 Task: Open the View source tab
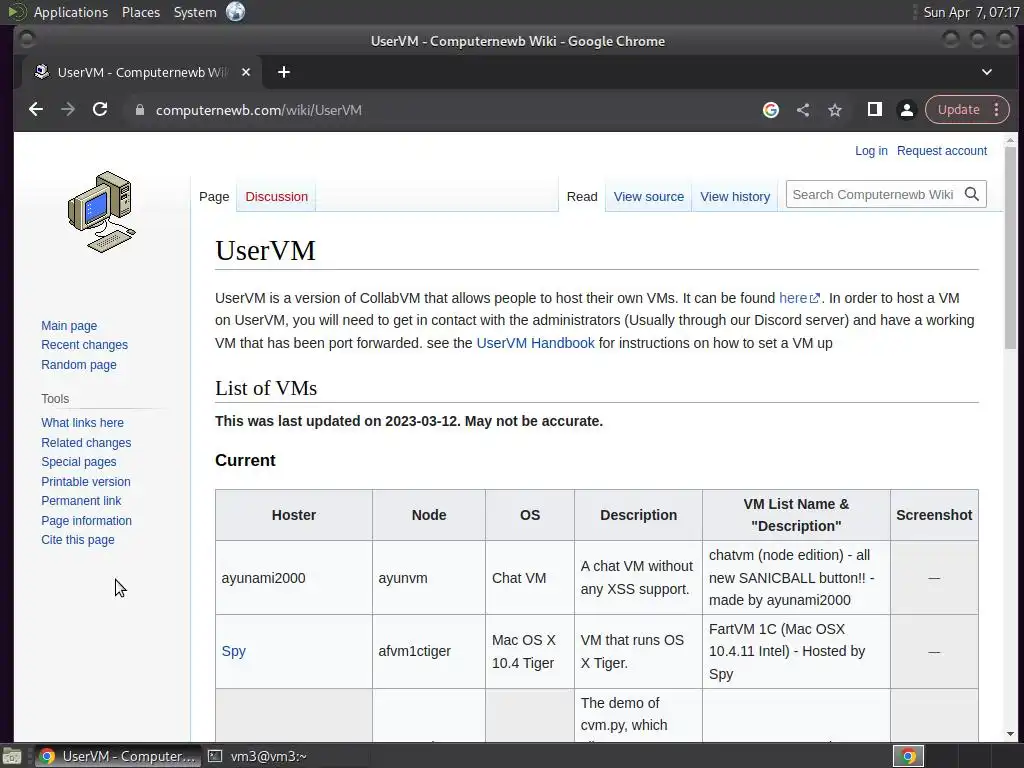tap(648, 197)
